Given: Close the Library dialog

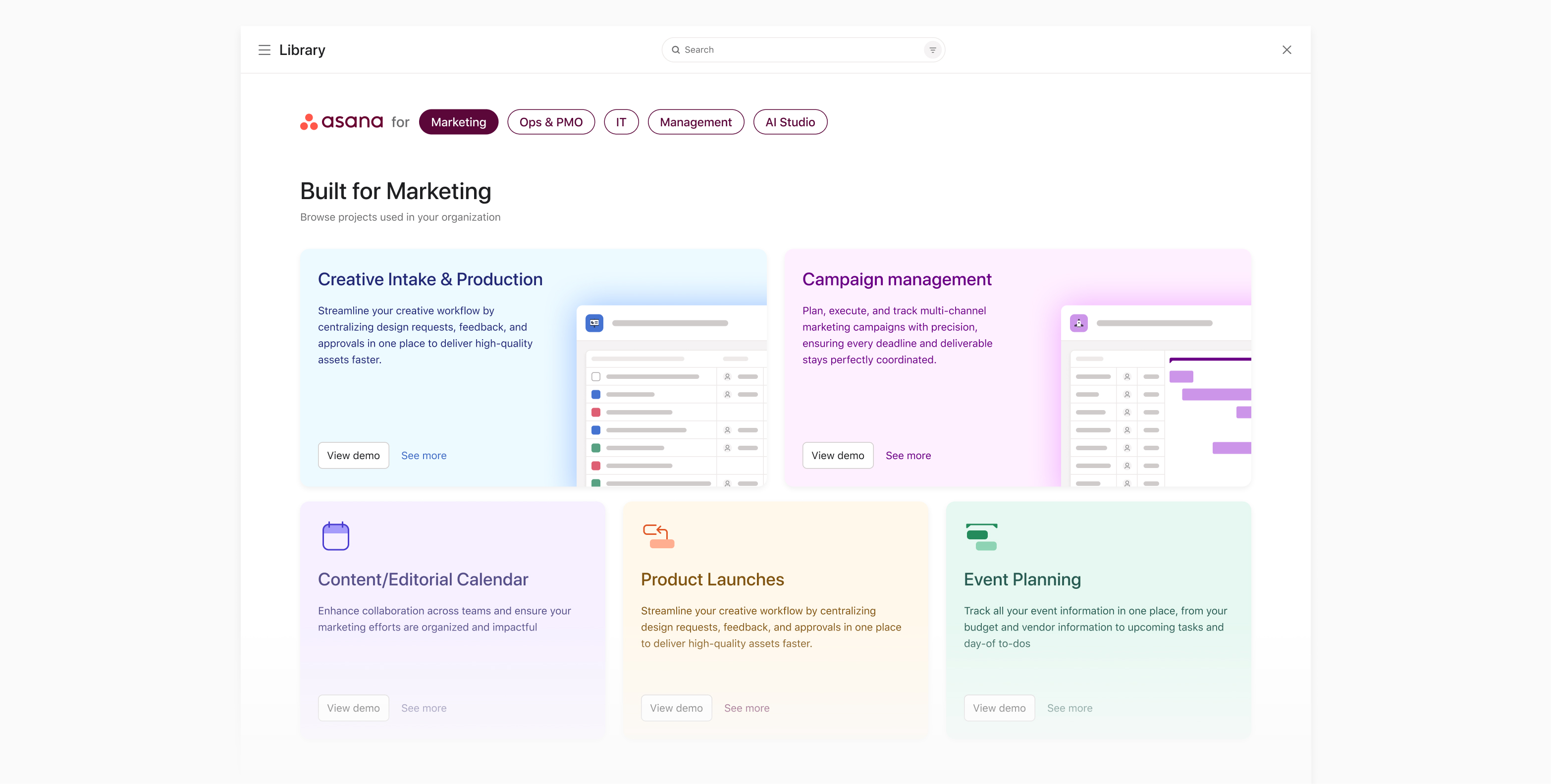Looking at the screenshot, I should coord(1286,50).
